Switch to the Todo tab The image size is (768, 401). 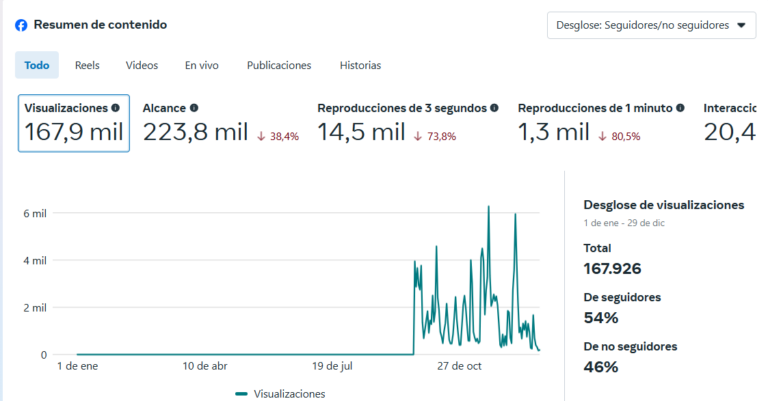click(37, 65)
